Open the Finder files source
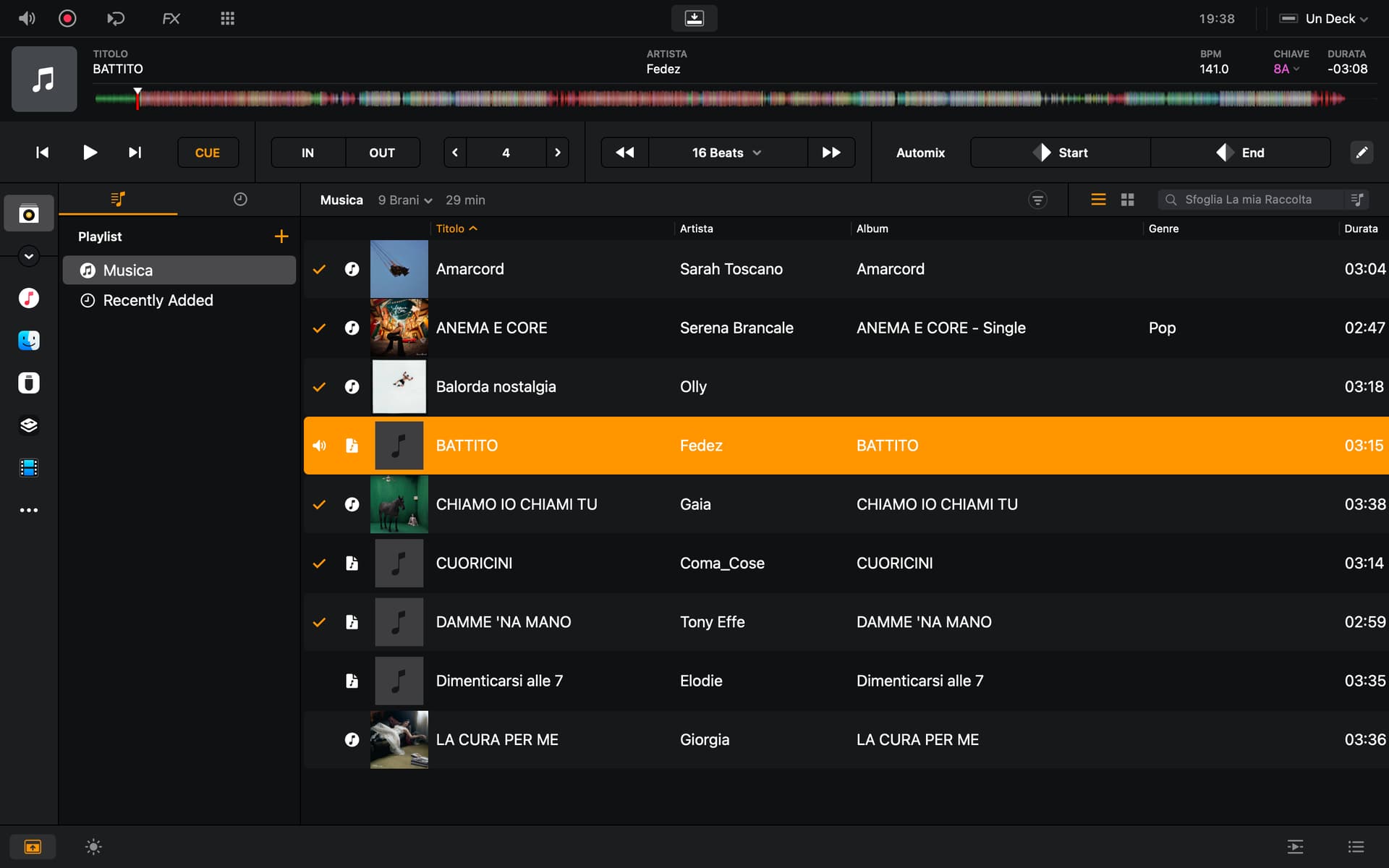The width and height of the screenshot is (1389, 868). [x=29, y=340]
